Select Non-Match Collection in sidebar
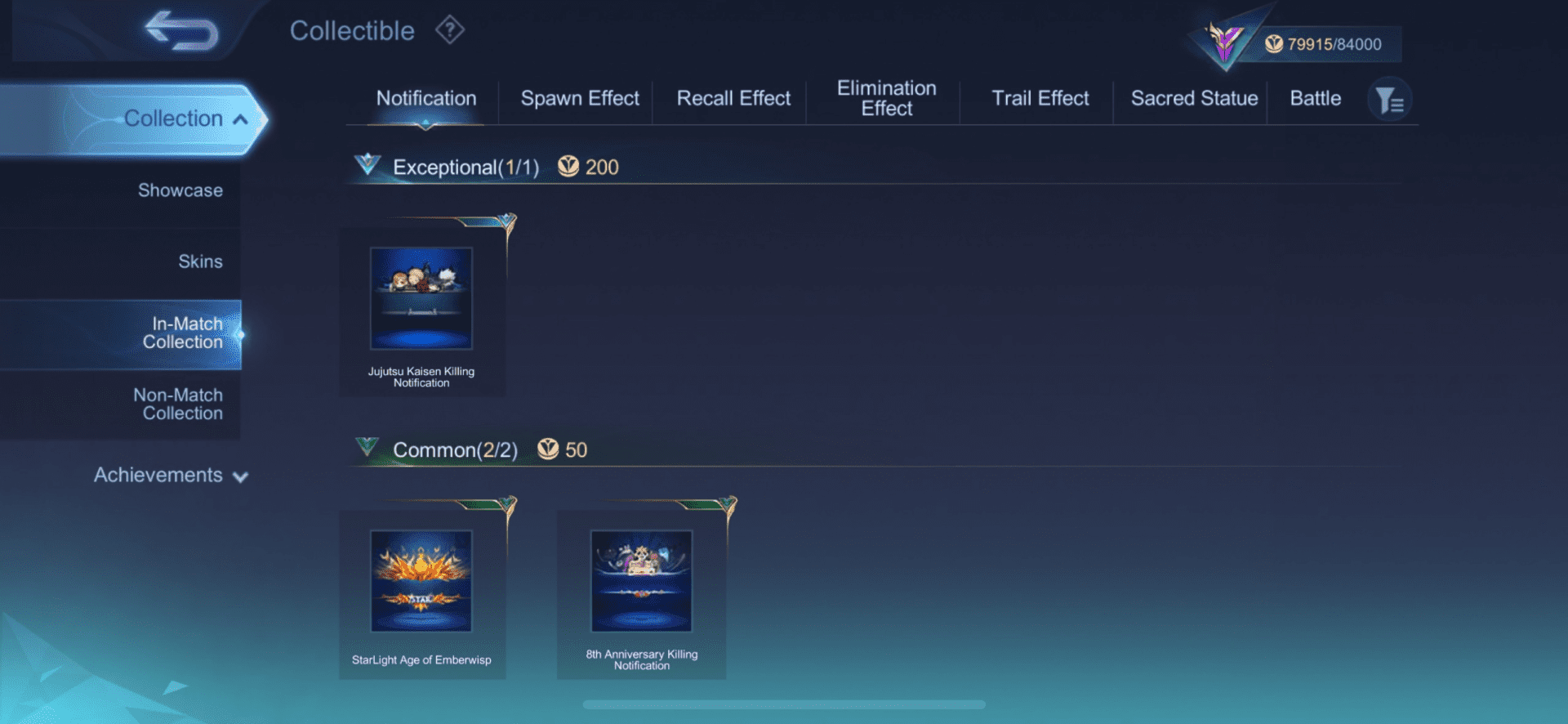 click(178, 404)
